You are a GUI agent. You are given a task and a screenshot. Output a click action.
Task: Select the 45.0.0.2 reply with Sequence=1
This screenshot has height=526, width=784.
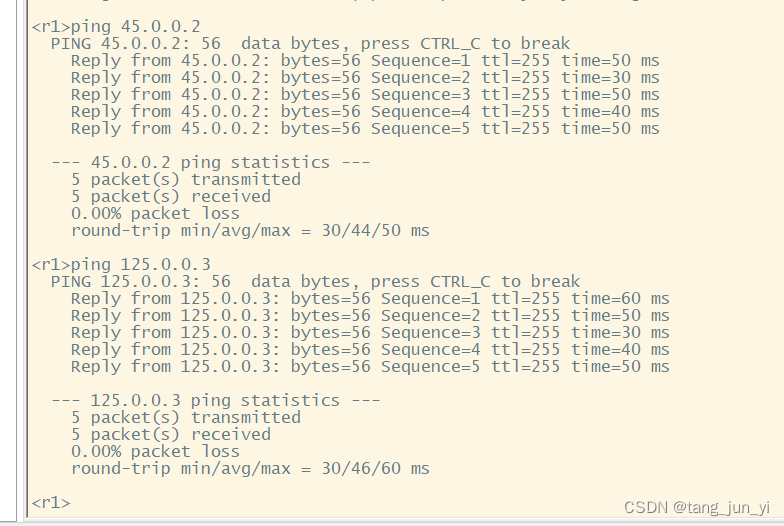click(365, 60)
